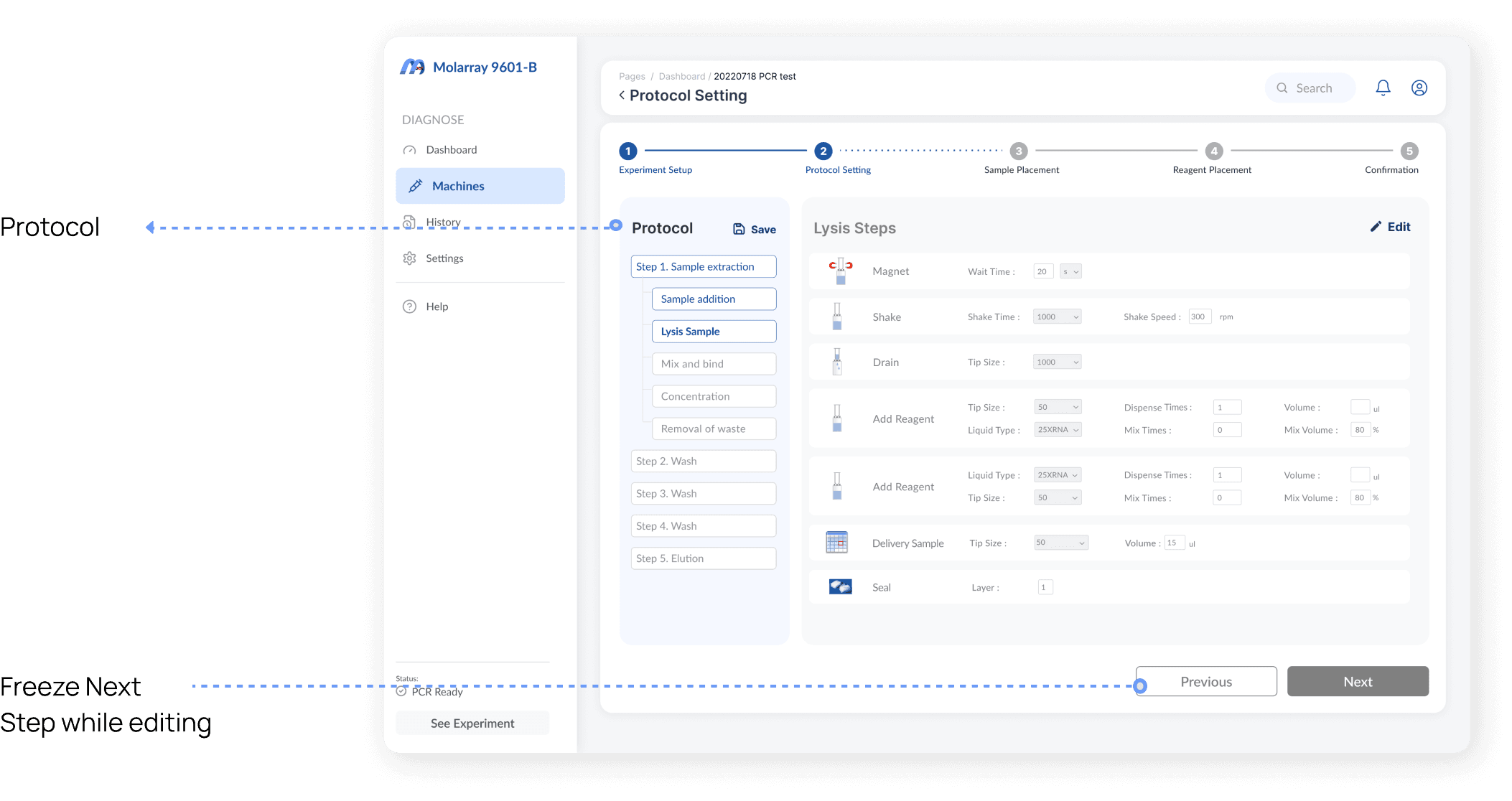The height and width of the screenshot is (801, 1512).
Task: Expand the Magnet wait time unit dropdown
Action: (1070, 271)
